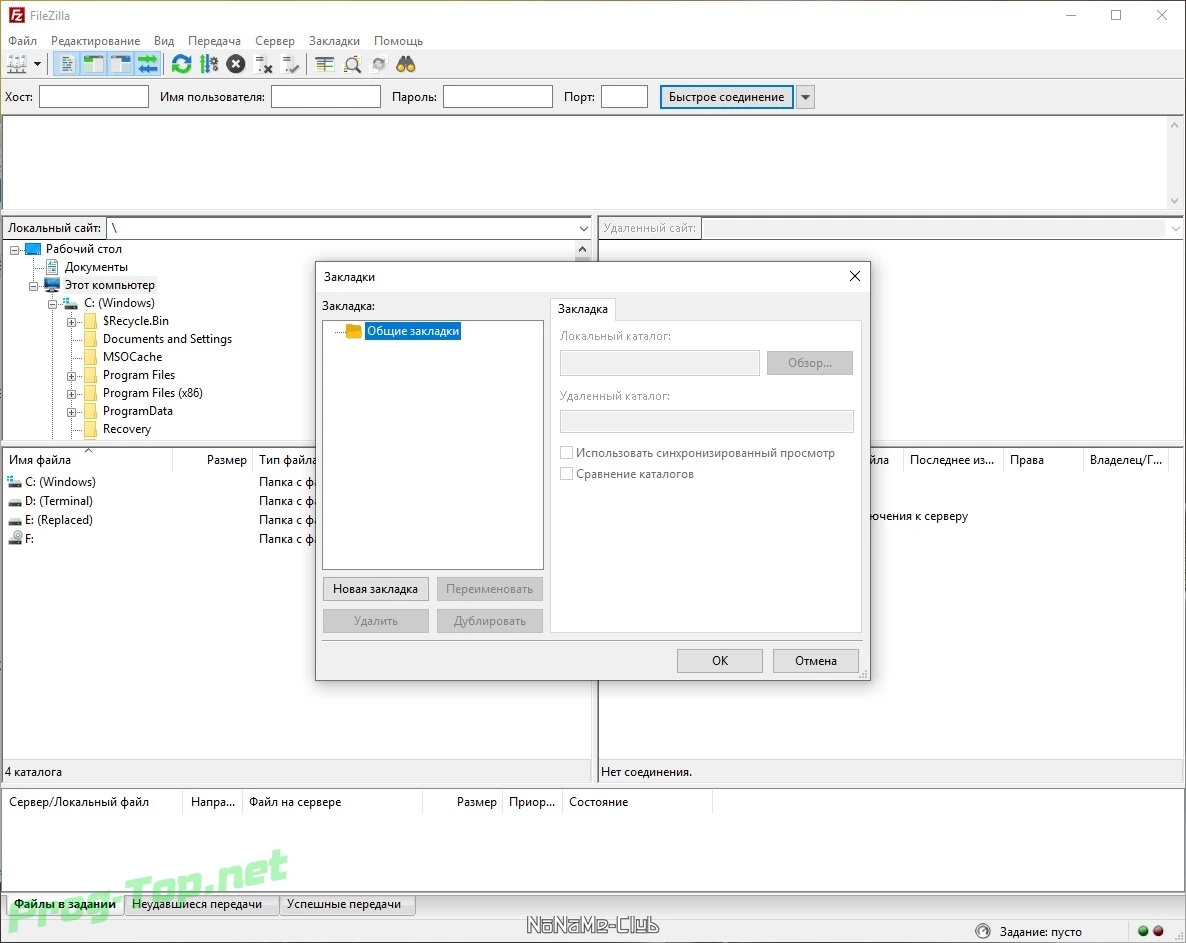Toggle remote directory tree icon

click(121, 65)
